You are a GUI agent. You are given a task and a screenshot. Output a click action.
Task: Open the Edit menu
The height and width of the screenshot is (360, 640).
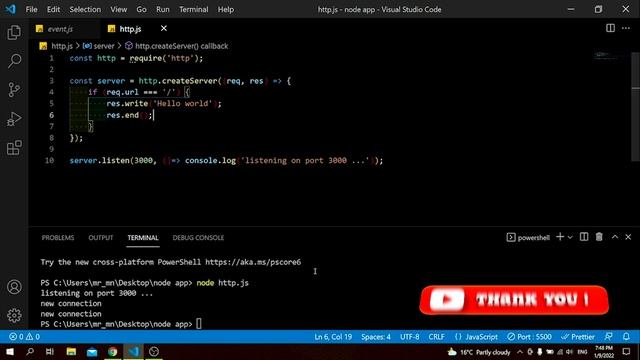[53, 9]
